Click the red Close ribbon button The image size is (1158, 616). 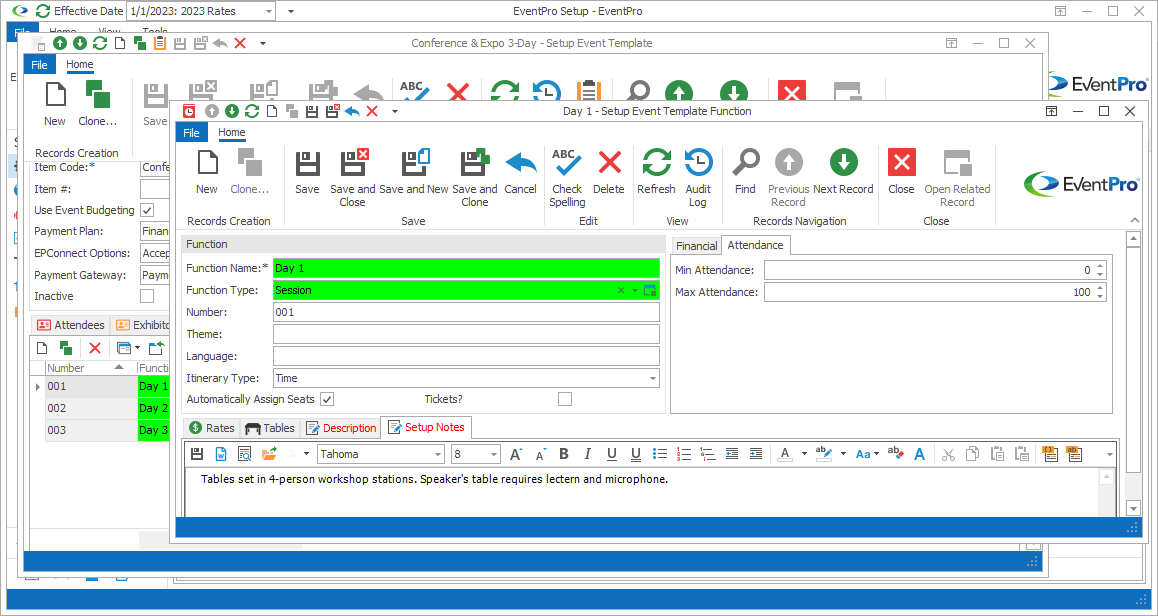click(x=902, y=171)
